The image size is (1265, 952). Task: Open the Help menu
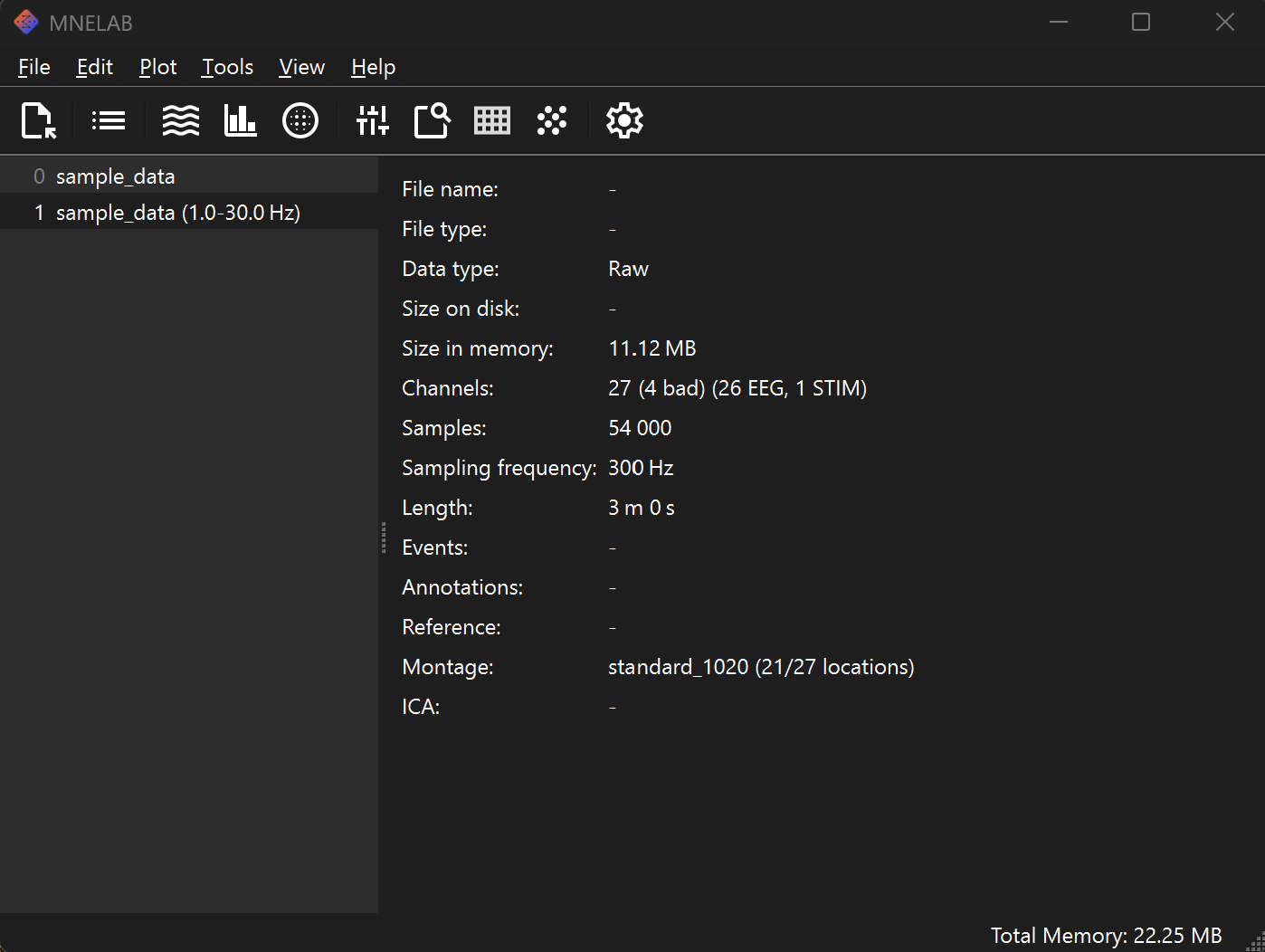(x=373, y=67)
